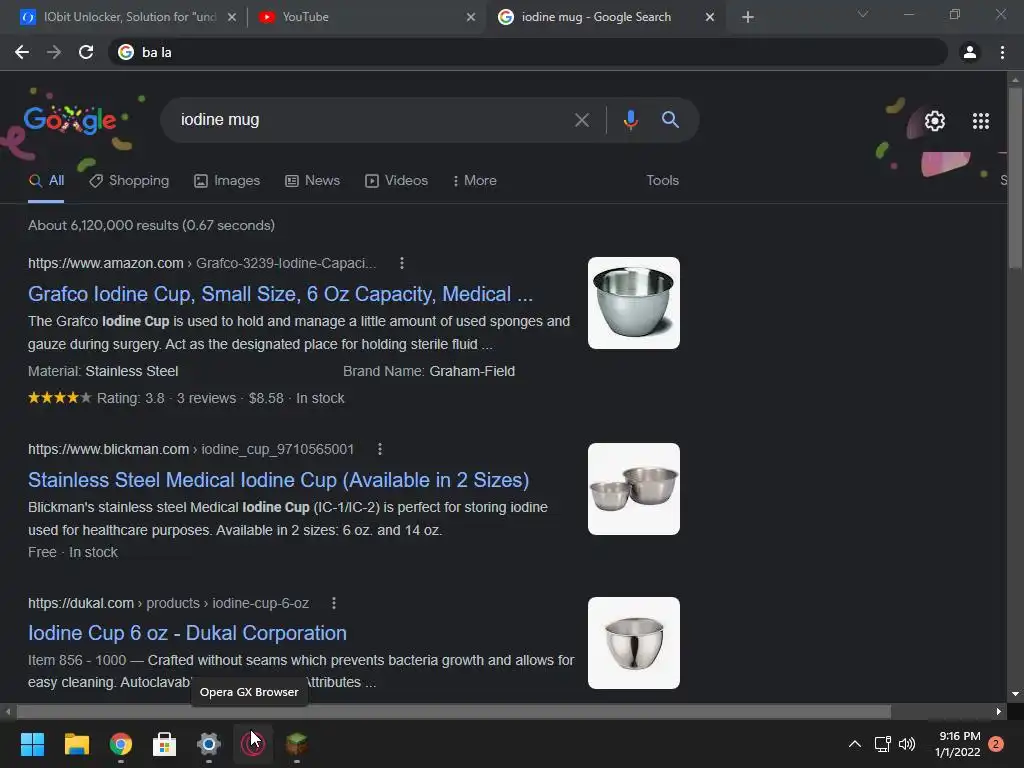Open tab search dropdown chevron

tap(863, 14)
